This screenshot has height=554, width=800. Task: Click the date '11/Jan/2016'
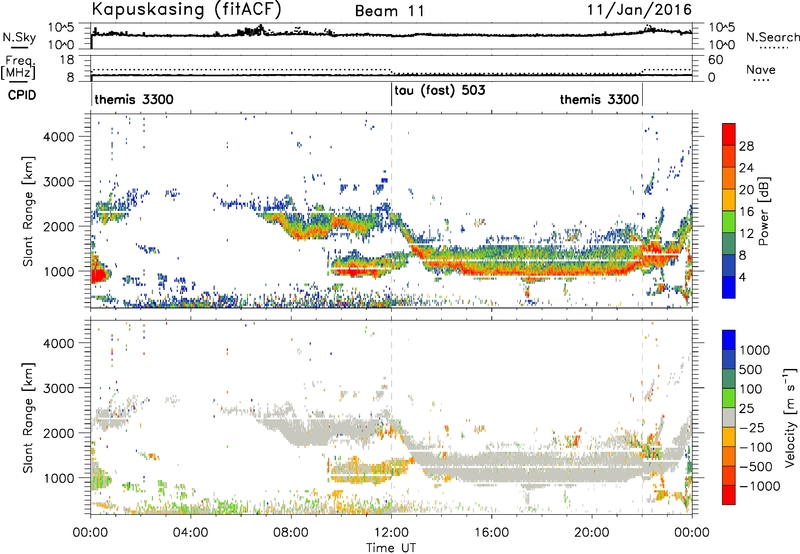[639, 10]
